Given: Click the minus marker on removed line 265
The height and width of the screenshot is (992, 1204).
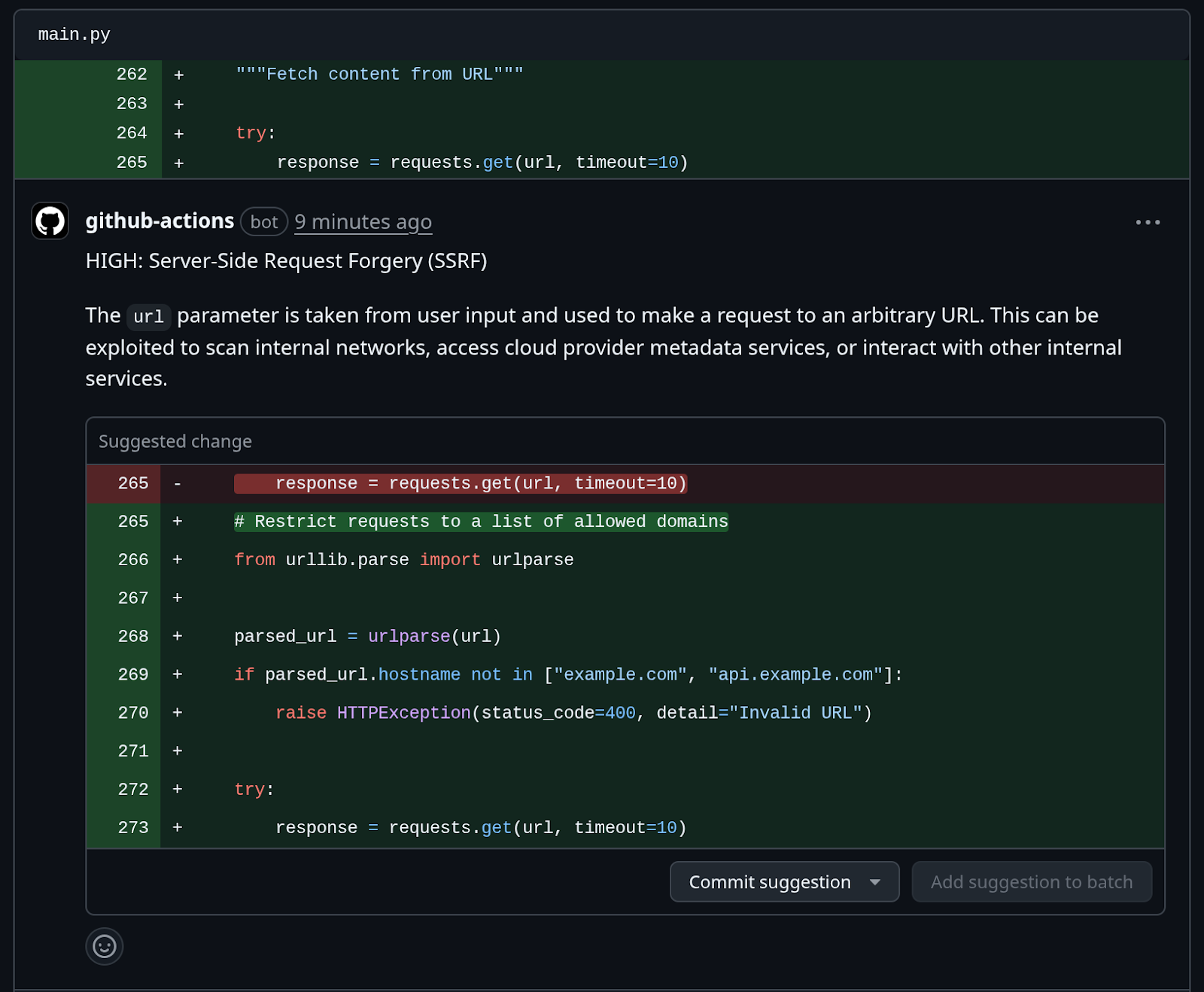Looking at the screenshot, I should point(178,483).
